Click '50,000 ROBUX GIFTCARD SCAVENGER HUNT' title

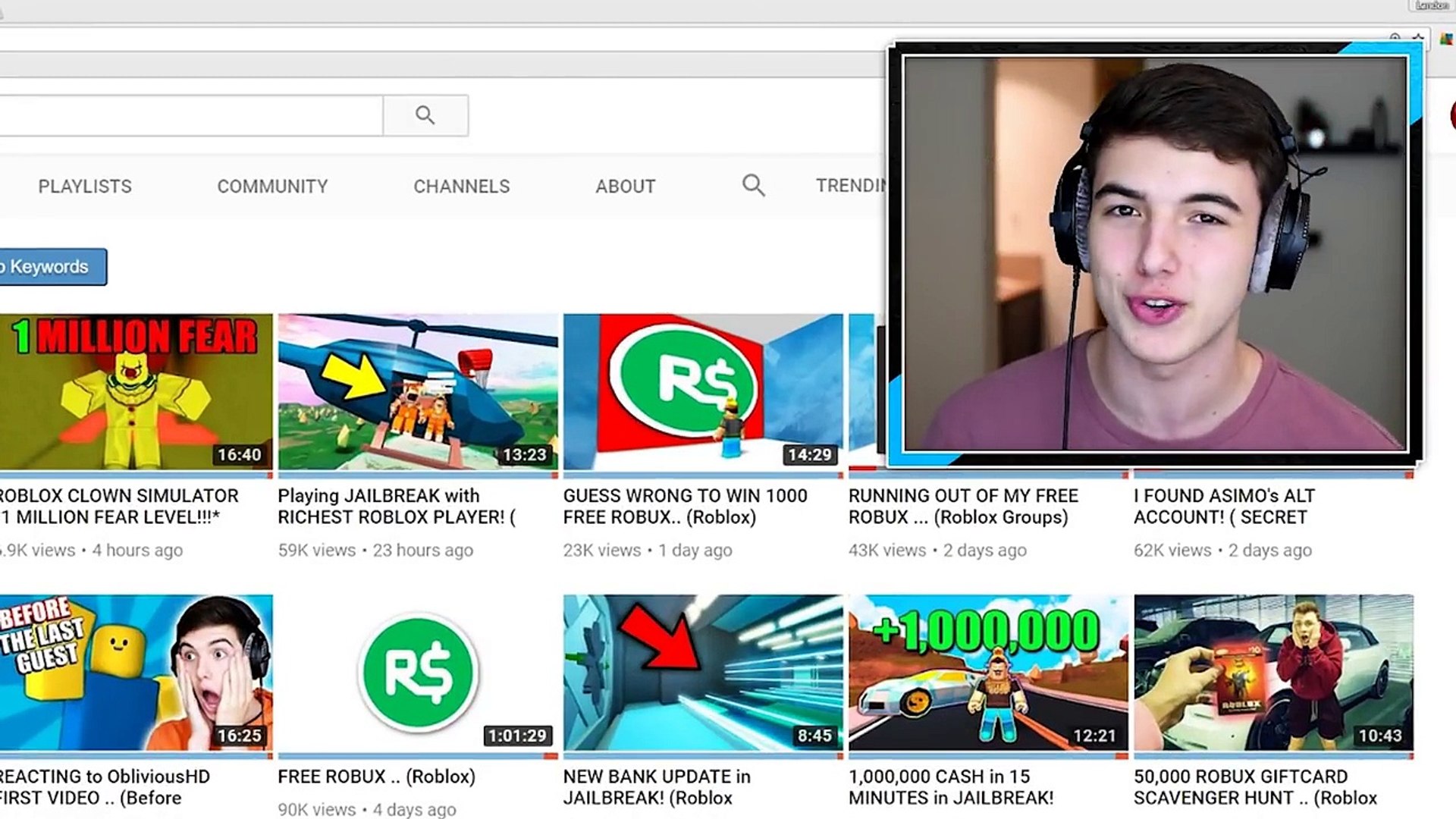(x=1254, y=787)
